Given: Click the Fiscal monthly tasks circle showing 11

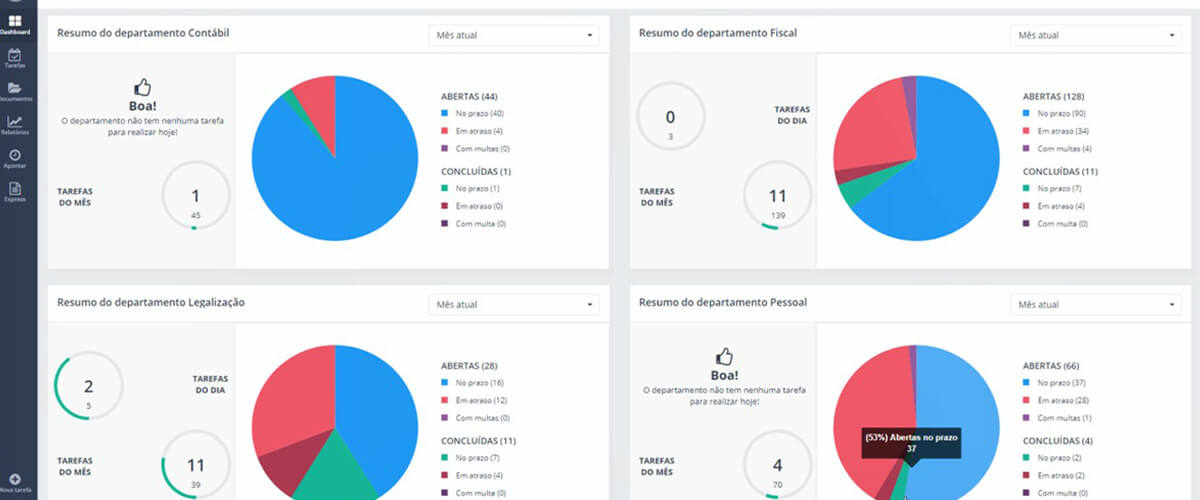Looking at the screenshot, I should tap(777, 196).
